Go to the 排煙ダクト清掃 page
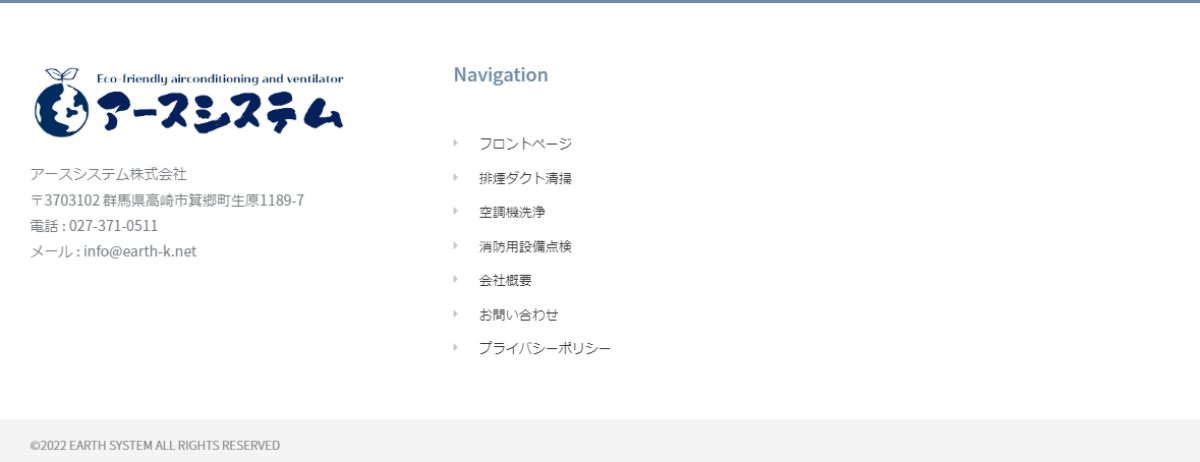Viewport: 1200px width, 462px height. [525, 178]
